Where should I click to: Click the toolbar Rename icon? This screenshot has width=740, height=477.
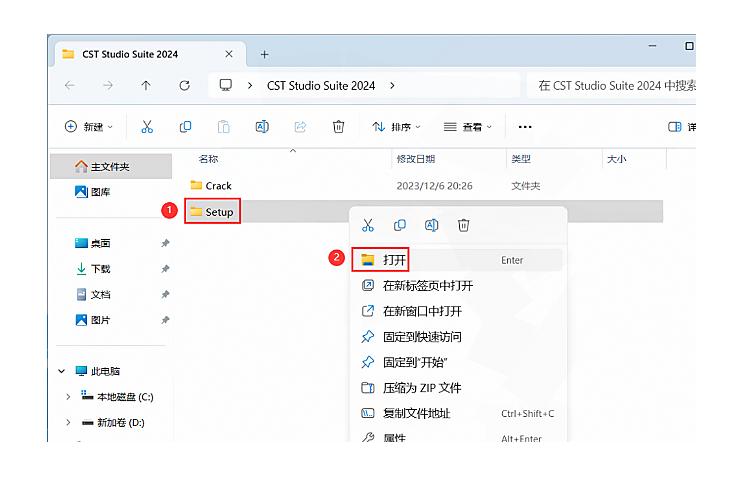[262, 126]
